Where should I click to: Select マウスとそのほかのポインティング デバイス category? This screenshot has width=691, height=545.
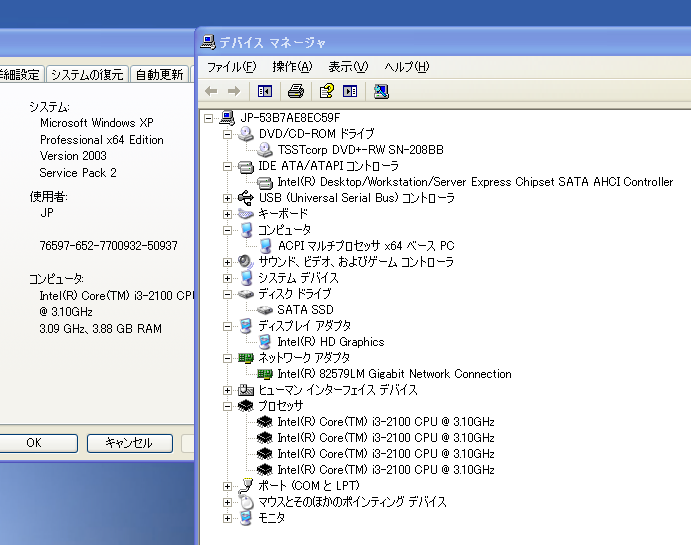[x=352, y=501]
